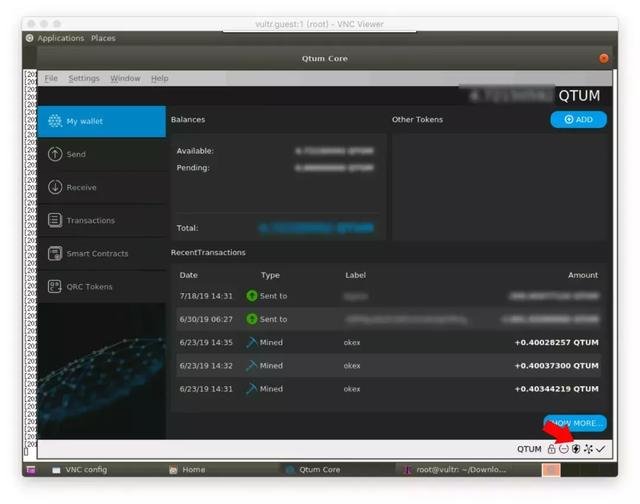640x504 pixels.
Task: Click the pickaxe Mined icon for 6/23/19 14:32
Action: (252, 366)
